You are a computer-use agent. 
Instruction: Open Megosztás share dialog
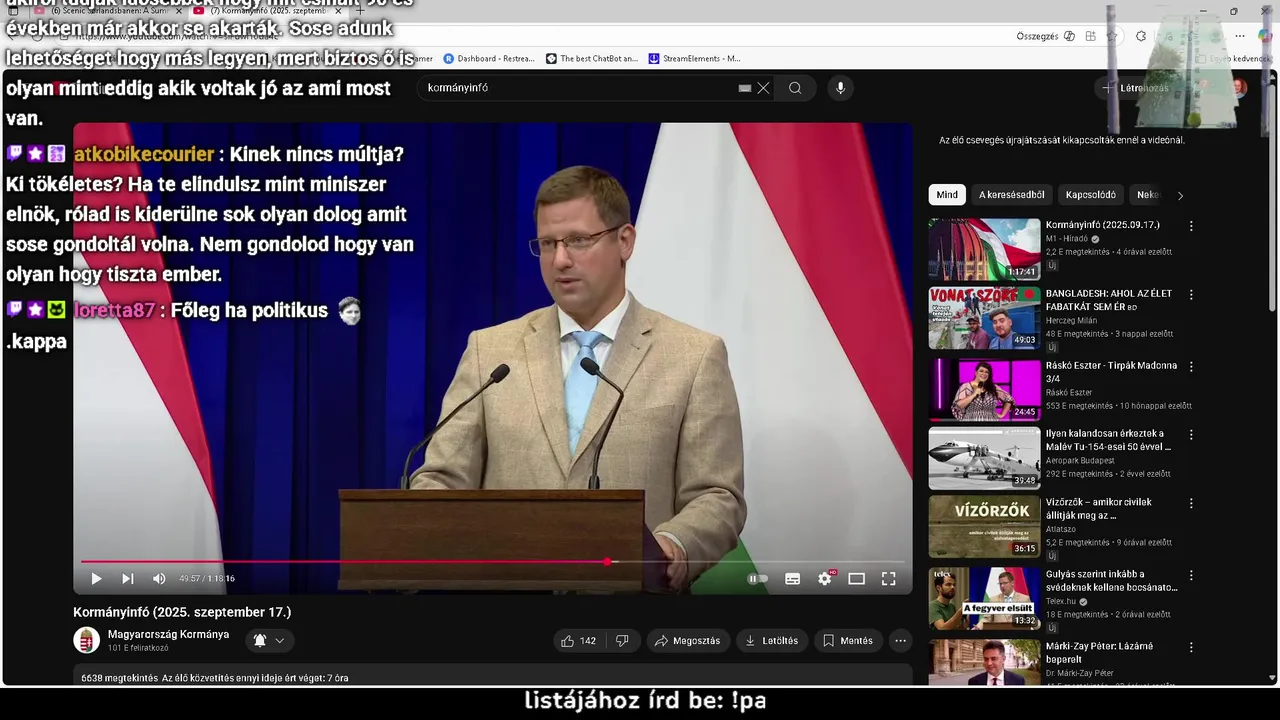point(687,641)
